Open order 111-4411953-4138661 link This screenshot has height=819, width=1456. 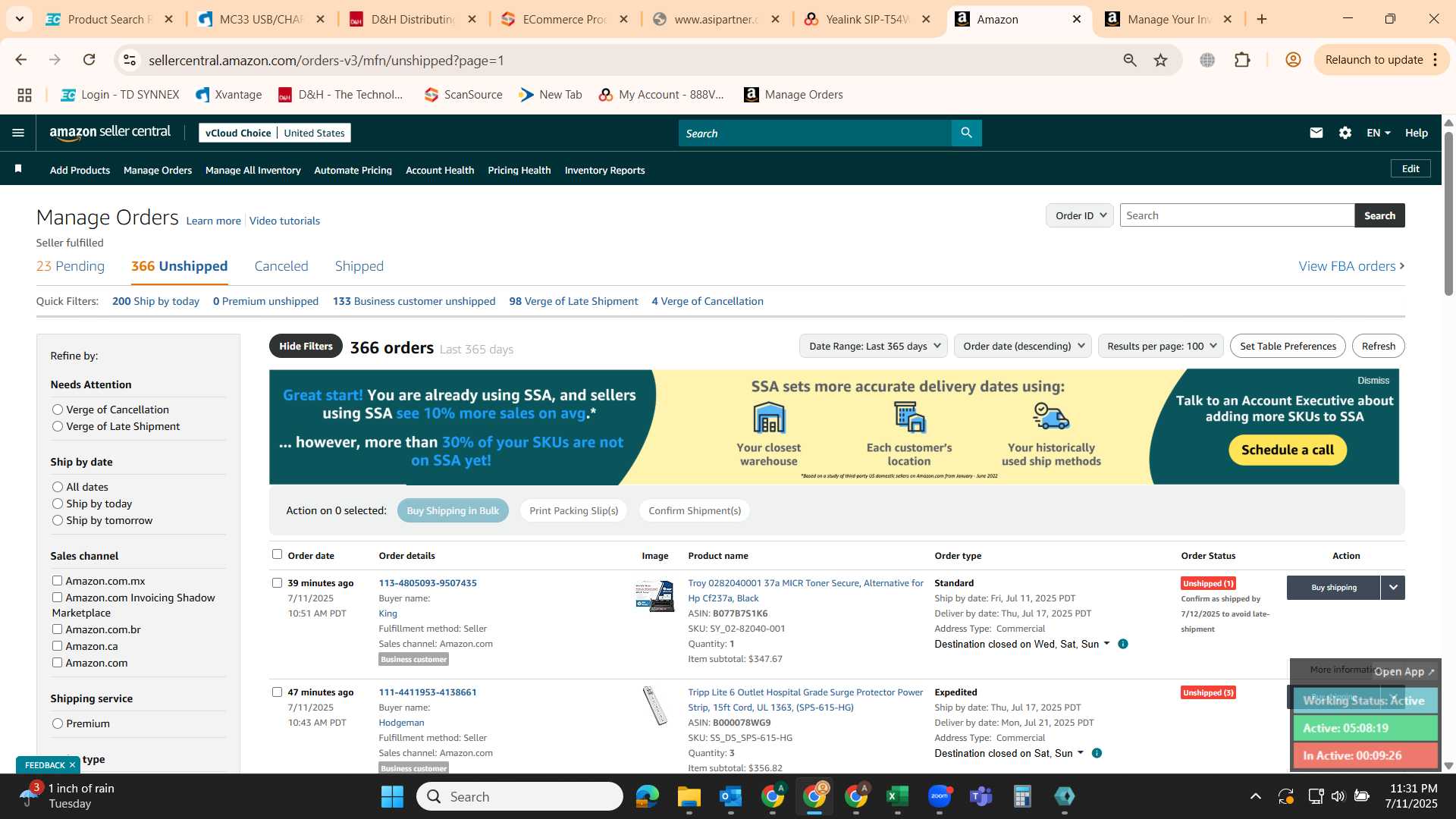click(x=428, y=692)
